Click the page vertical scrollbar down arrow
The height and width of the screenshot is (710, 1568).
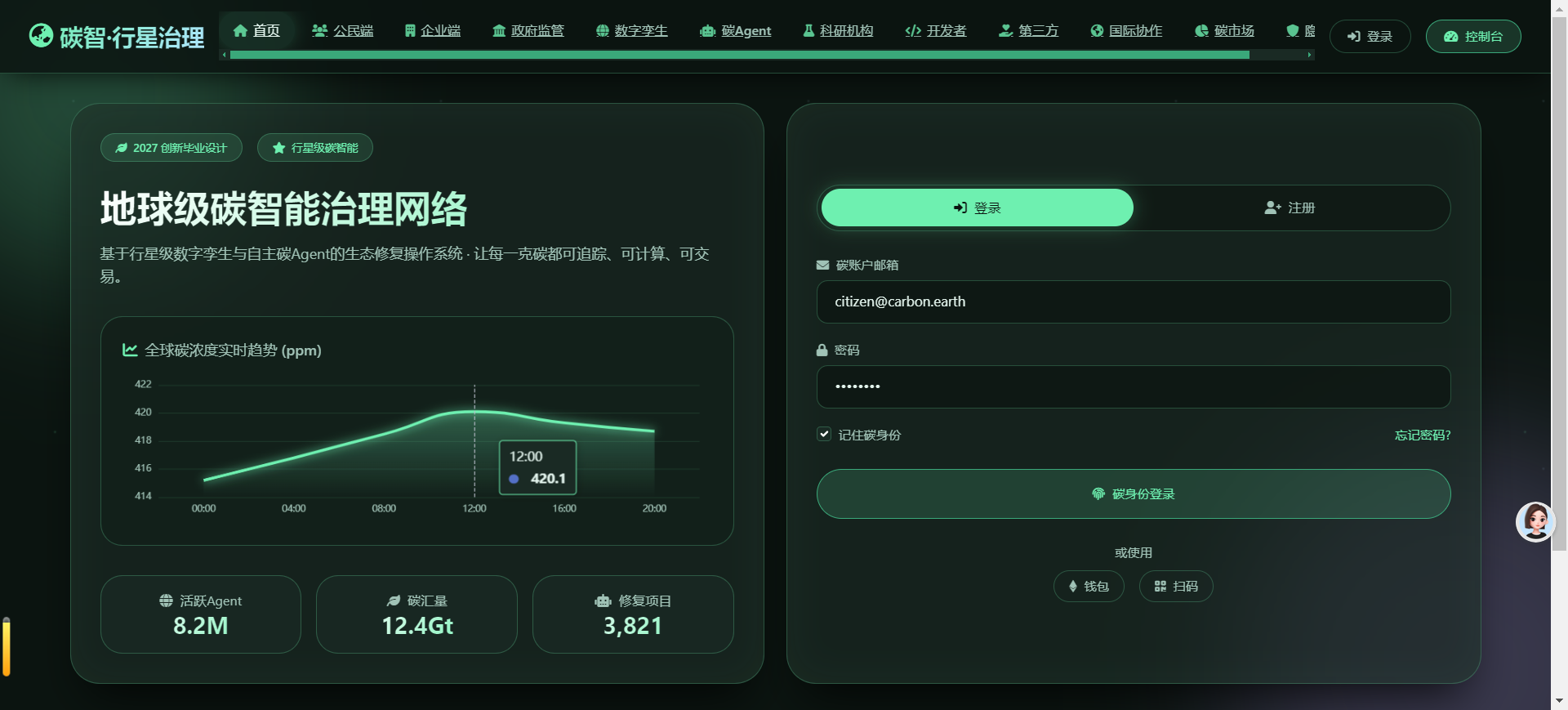click(1559, 701)
